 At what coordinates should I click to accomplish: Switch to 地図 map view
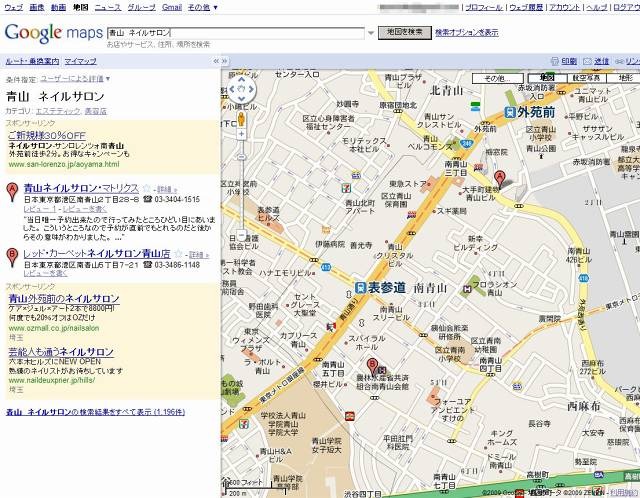click(547, 78)
